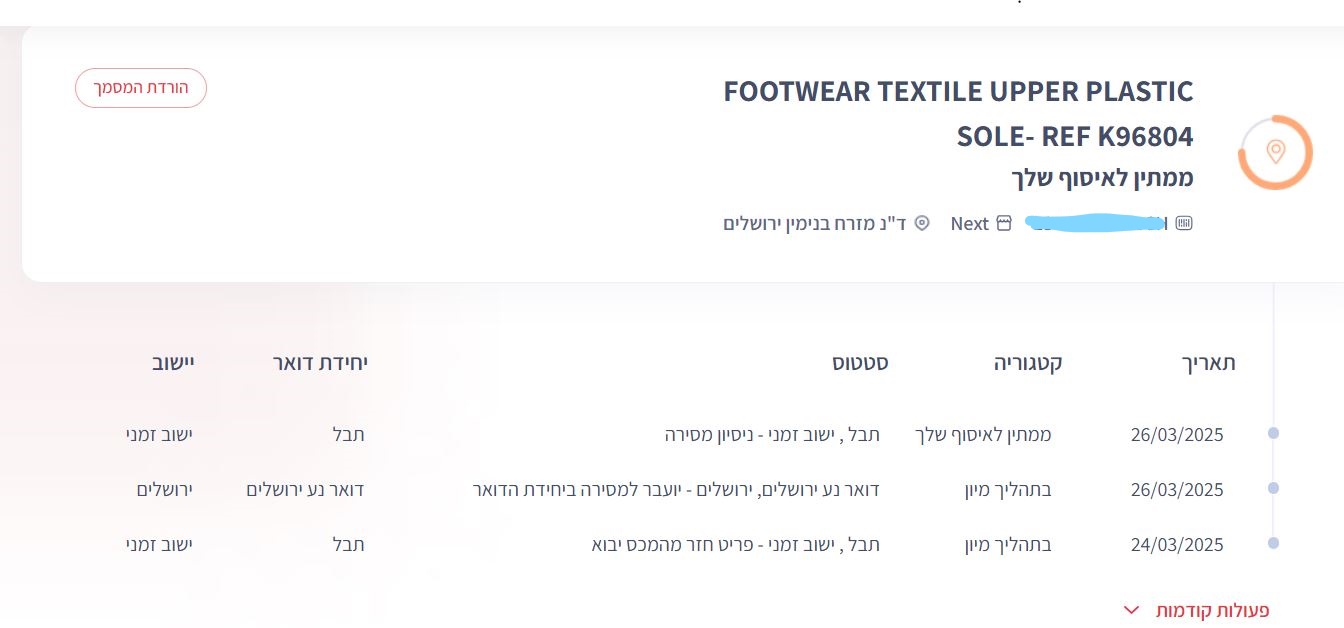Viewport: 1344px width, 628px height.
Task: Click the "הורדת המסמך" download button
Action: pyautogui.click(x=141, y=88)
